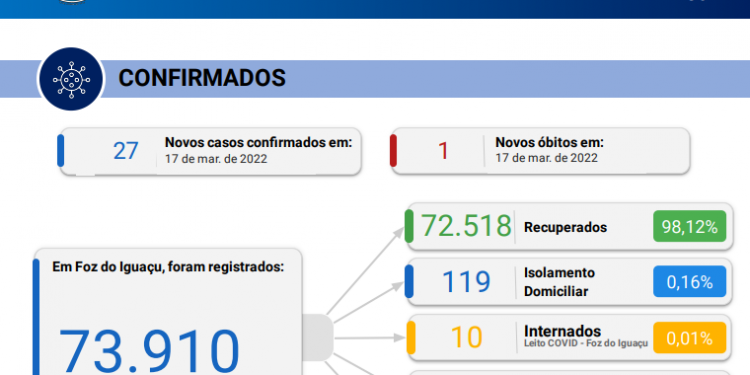The height and width of the screenshot is (375, 750).
Task: Click the recovered count 72.518
Action: tap(466, 226)
